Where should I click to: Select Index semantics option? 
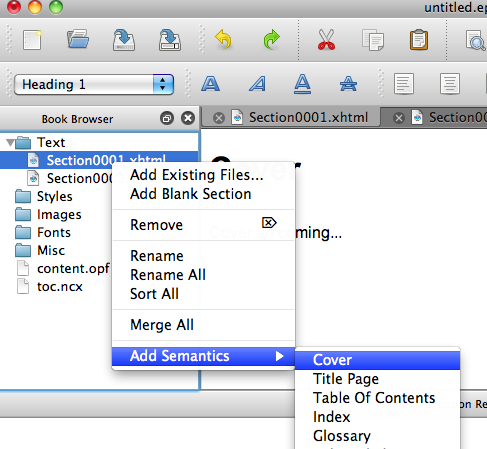pyautogui.click(x=377, y=417)
